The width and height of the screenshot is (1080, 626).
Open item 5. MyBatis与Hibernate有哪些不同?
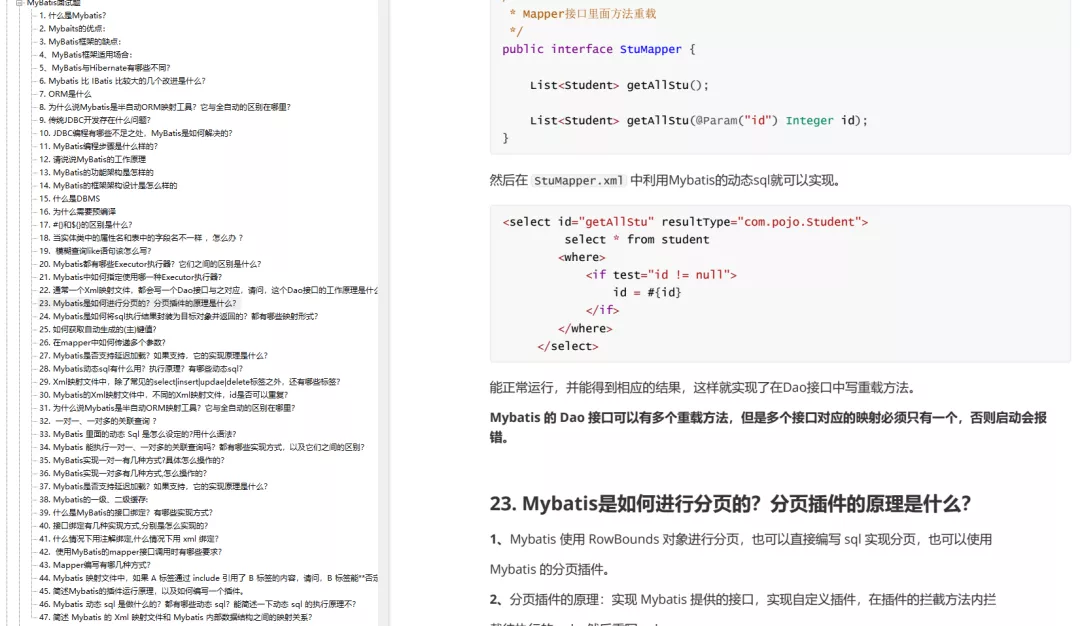[105, 67]
